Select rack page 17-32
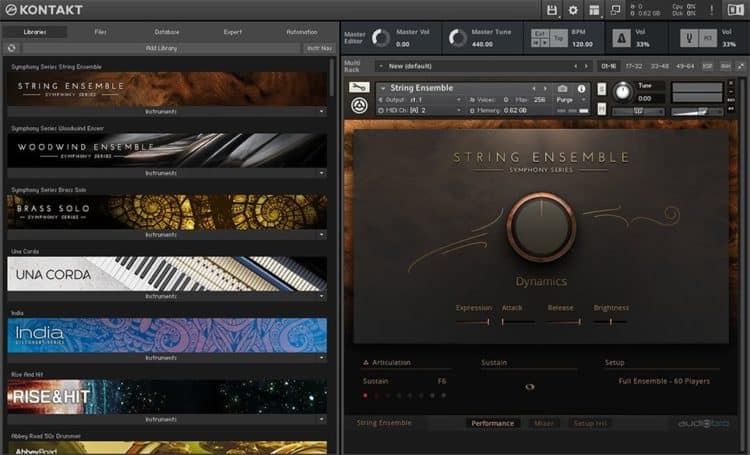The image size is (750, 455). pos(634,66)
